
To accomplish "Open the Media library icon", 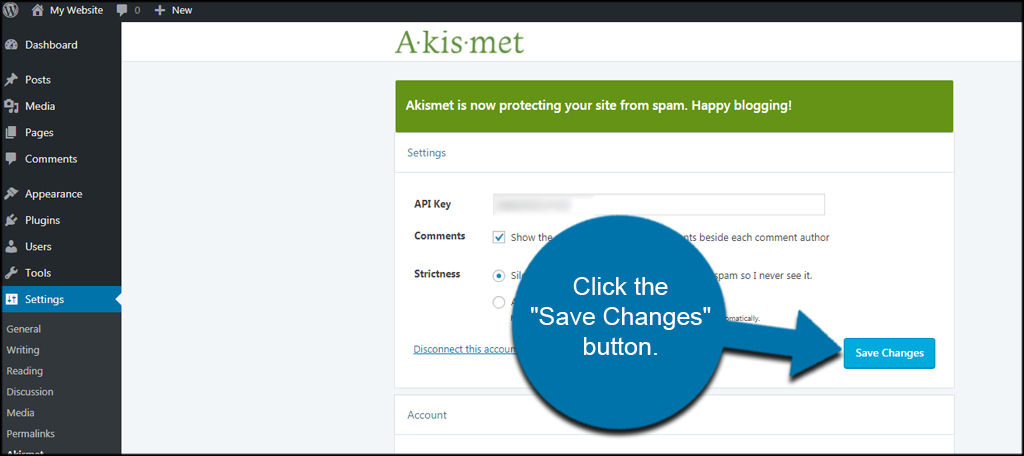I will 10,106.
